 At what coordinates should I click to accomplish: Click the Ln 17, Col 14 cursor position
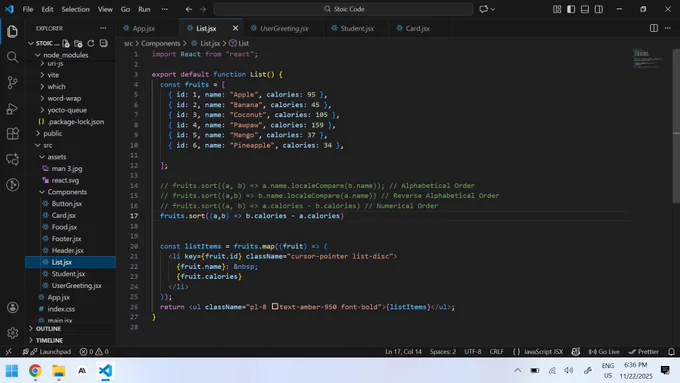tap(403, 352)
